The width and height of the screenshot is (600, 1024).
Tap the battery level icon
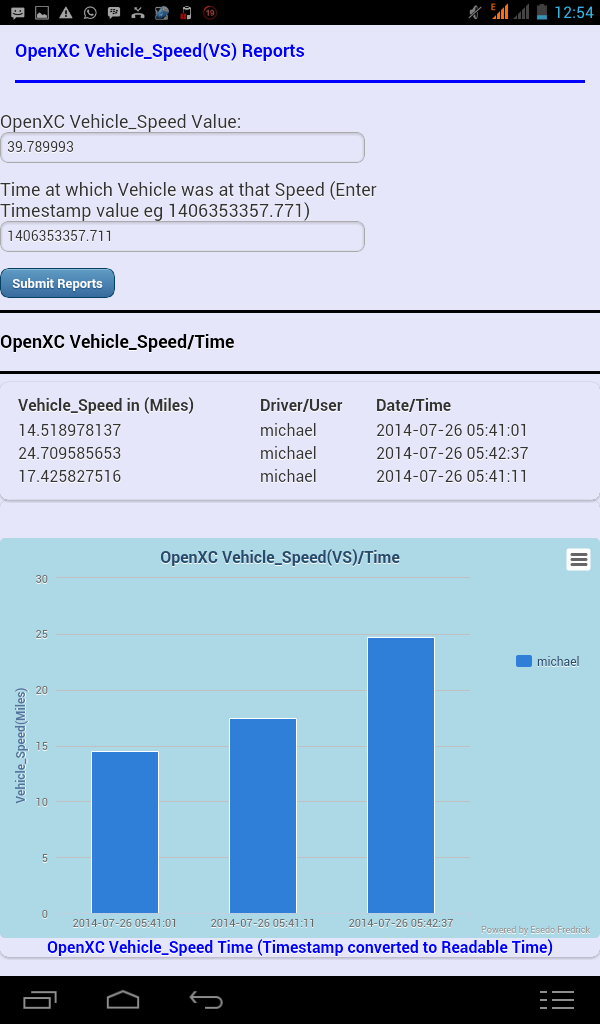tap(541, 12)
